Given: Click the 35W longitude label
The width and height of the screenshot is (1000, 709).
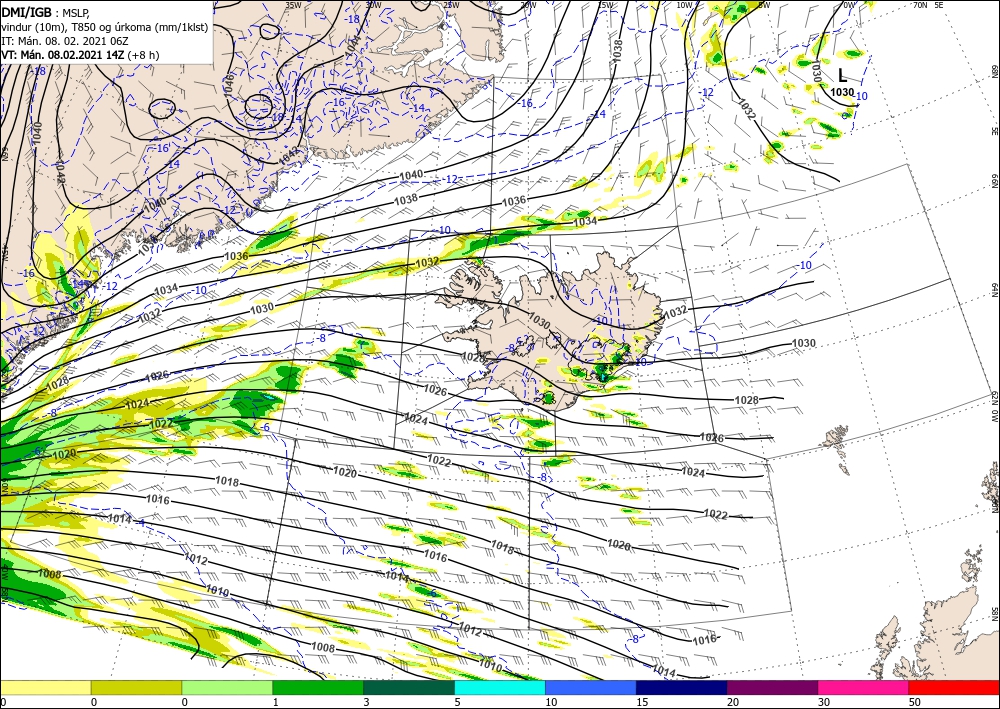Looking at the screenshot, I should (293, 5).
